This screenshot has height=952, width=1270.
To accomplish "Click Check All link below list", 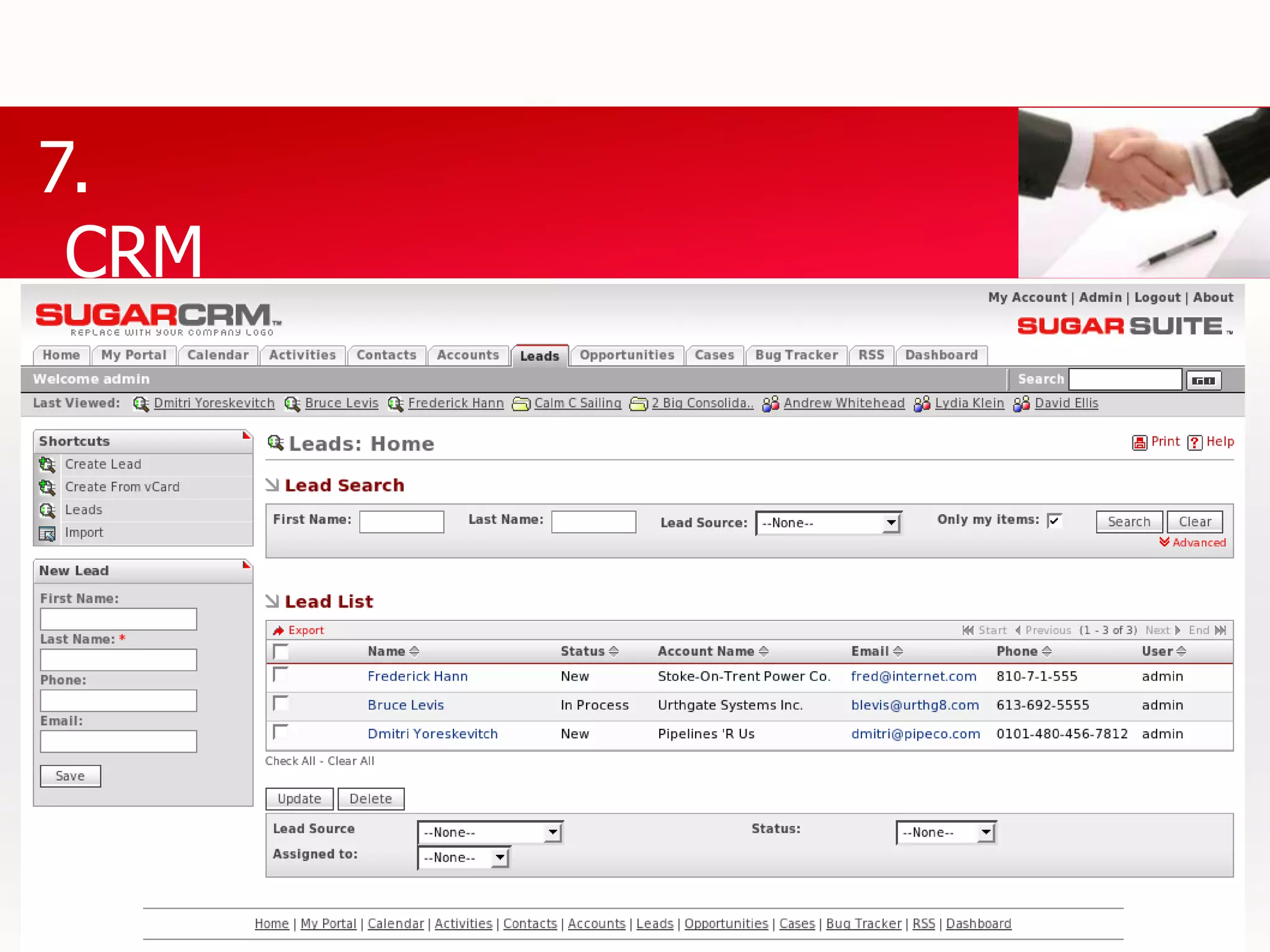I will 290,761.
